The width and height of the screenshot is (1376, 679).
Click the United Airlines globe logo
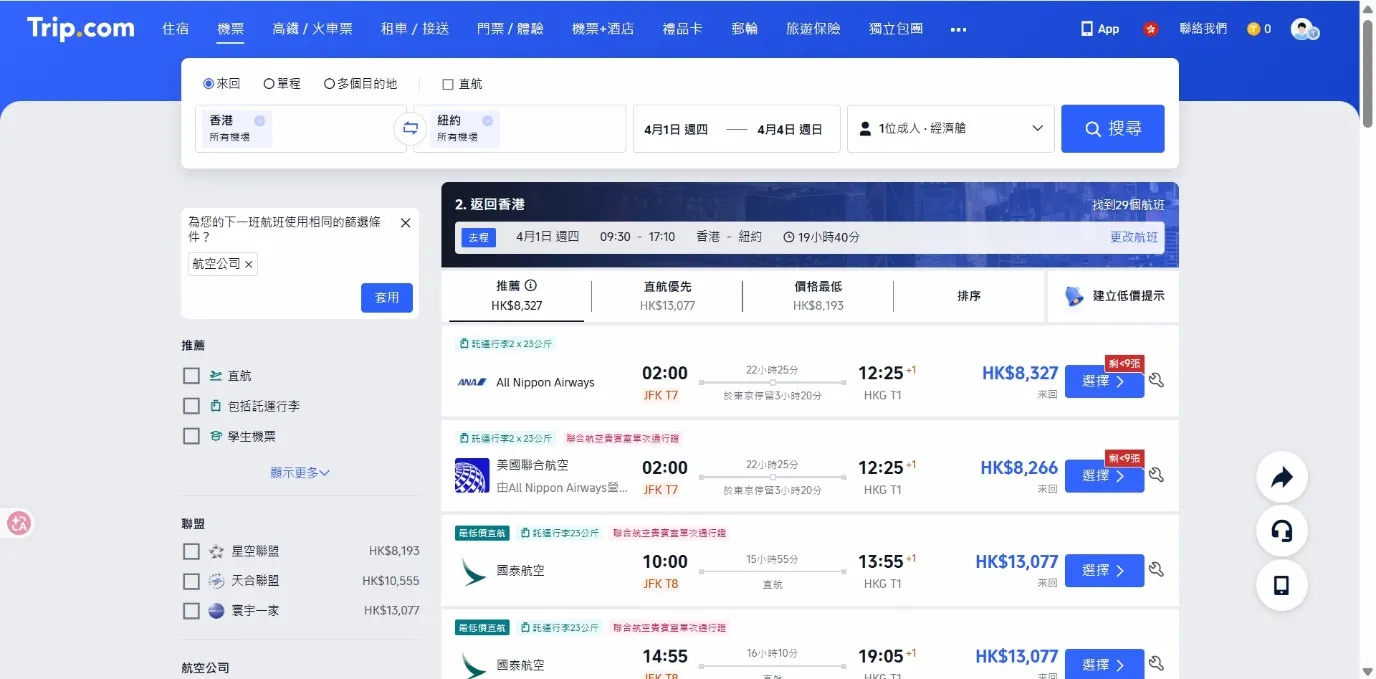coord(472,475)
